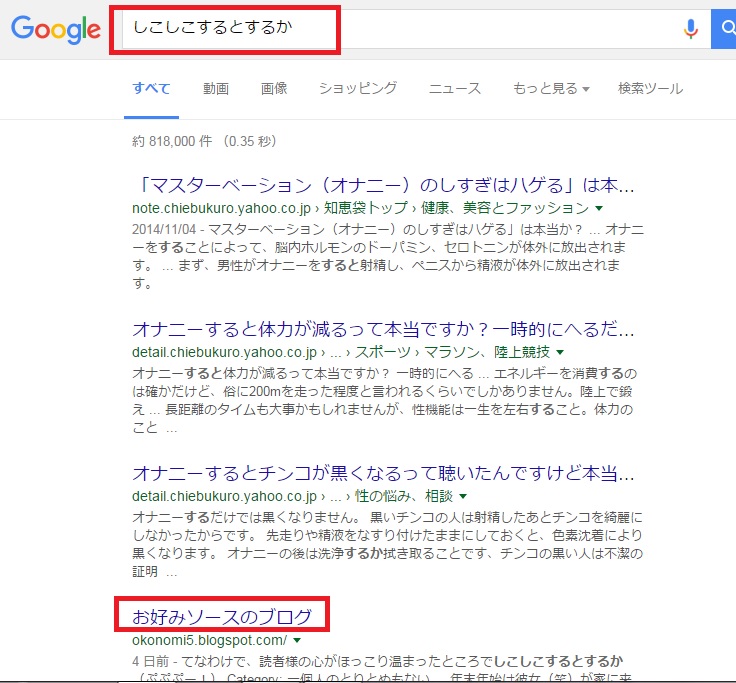Expand arrow next to note.chiebukuro.yahoo.co.jp URL
This screenshot has width=736, height=683.
click(599, 208)
